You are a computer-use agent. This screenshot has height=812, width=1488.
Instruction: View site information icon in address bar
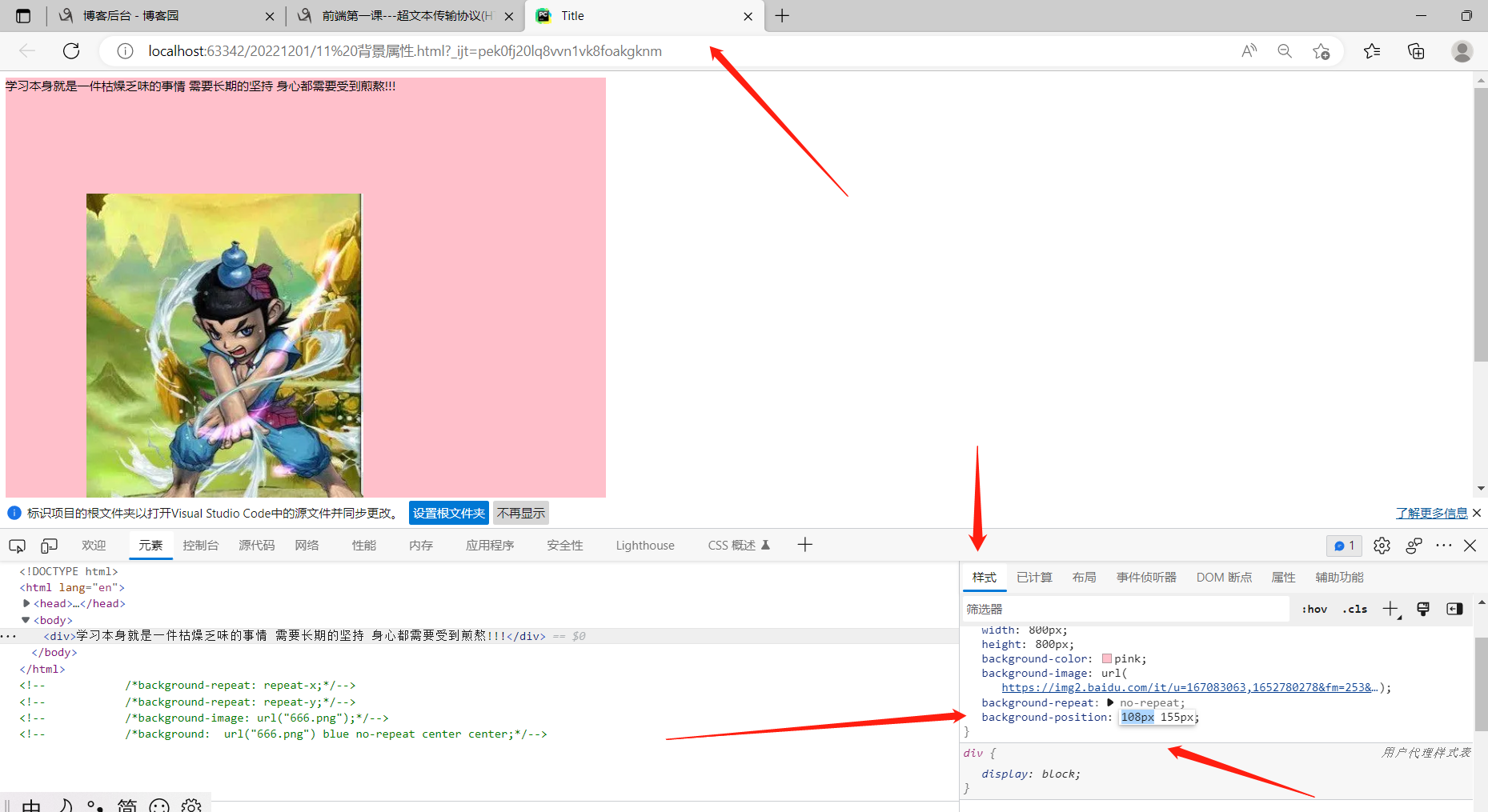pyautogui.click(x=125, y=51)
